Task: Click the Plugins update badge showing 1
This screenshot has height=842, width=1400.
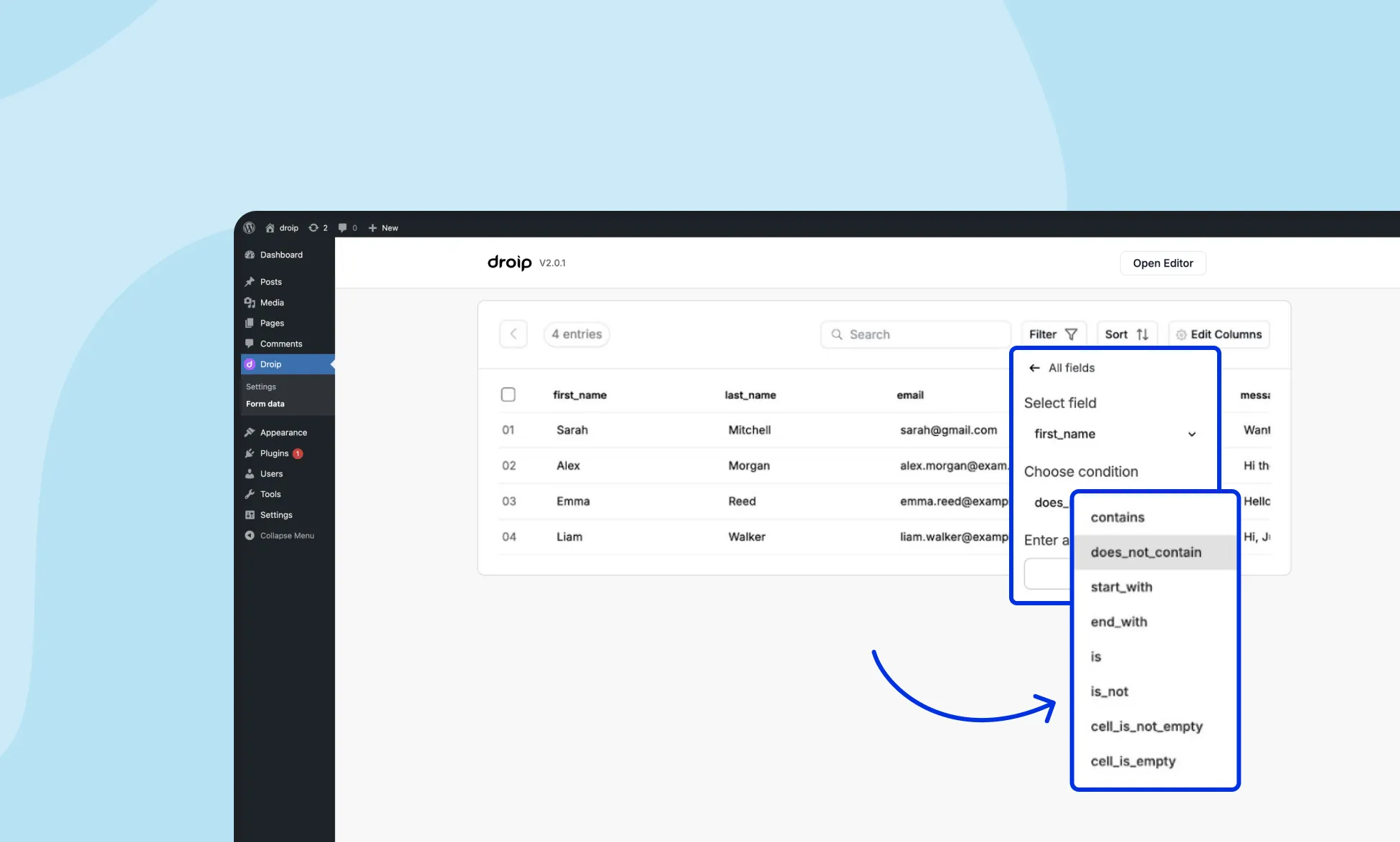Action: 298,453
